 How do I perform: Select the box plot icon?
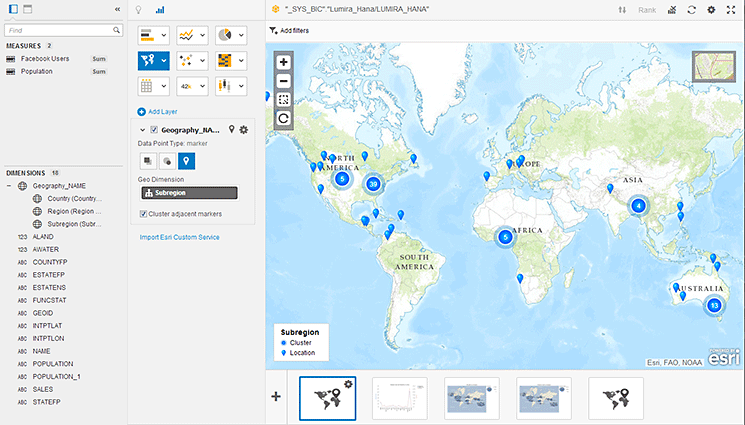click(224, 86)
